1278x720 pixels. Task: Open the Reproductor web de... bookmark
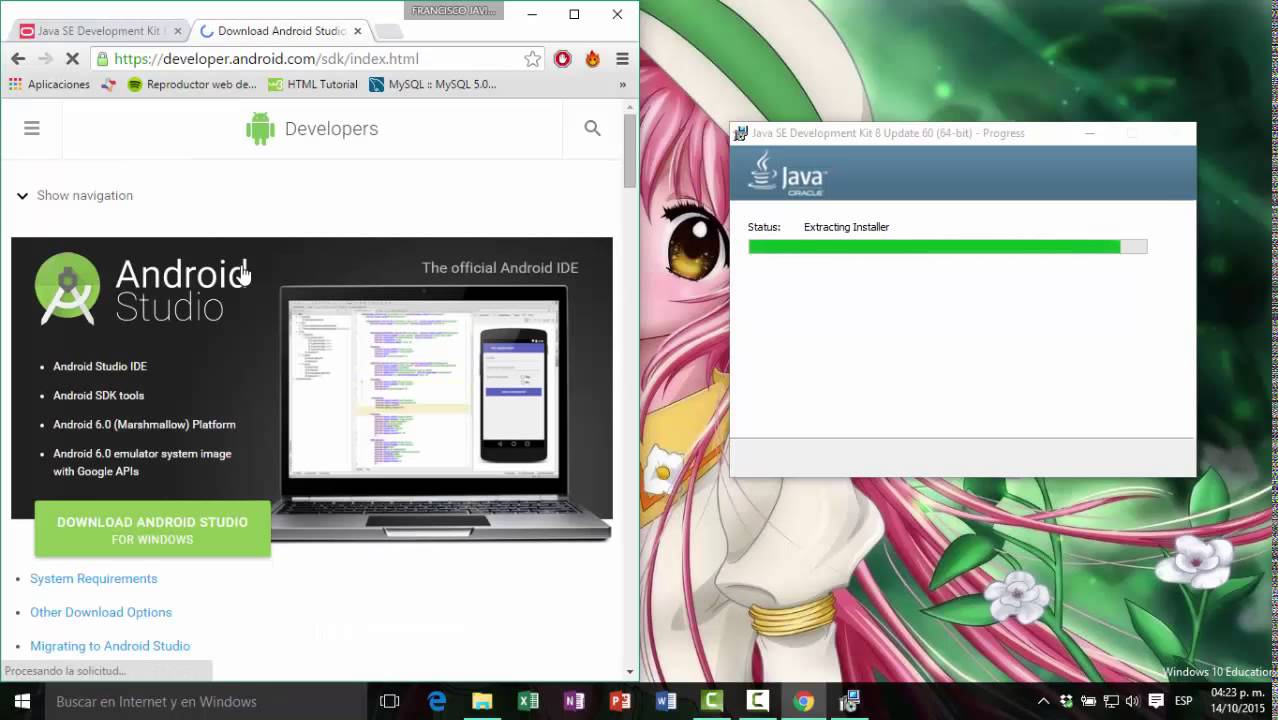tap(192, 85)
